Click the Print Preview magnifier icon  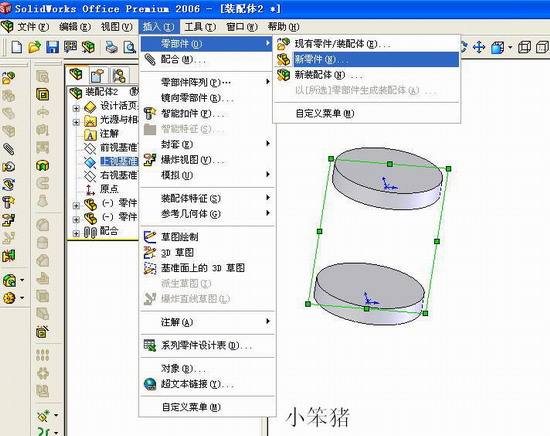[130, 47]
